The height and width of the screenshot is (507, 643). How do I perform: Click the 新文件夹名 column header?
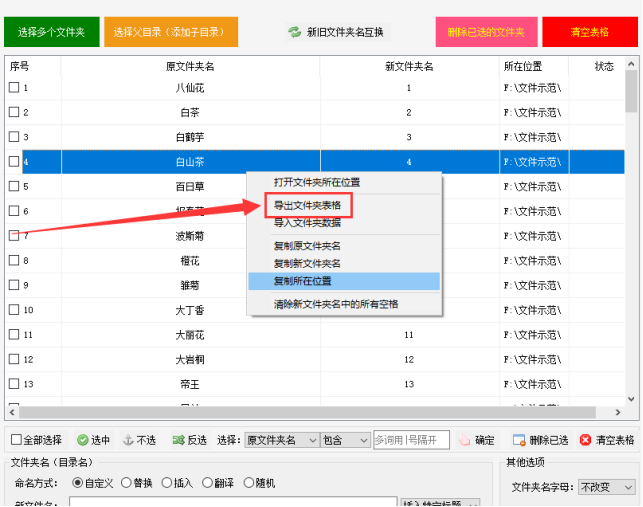409,66
